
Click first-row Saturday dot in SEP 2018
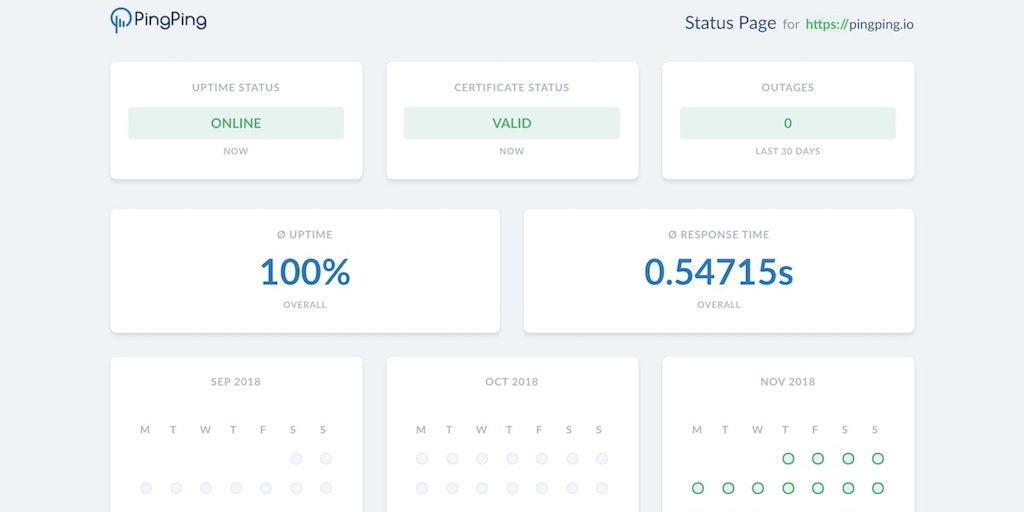pyautogui.click(x=296, y=458)
